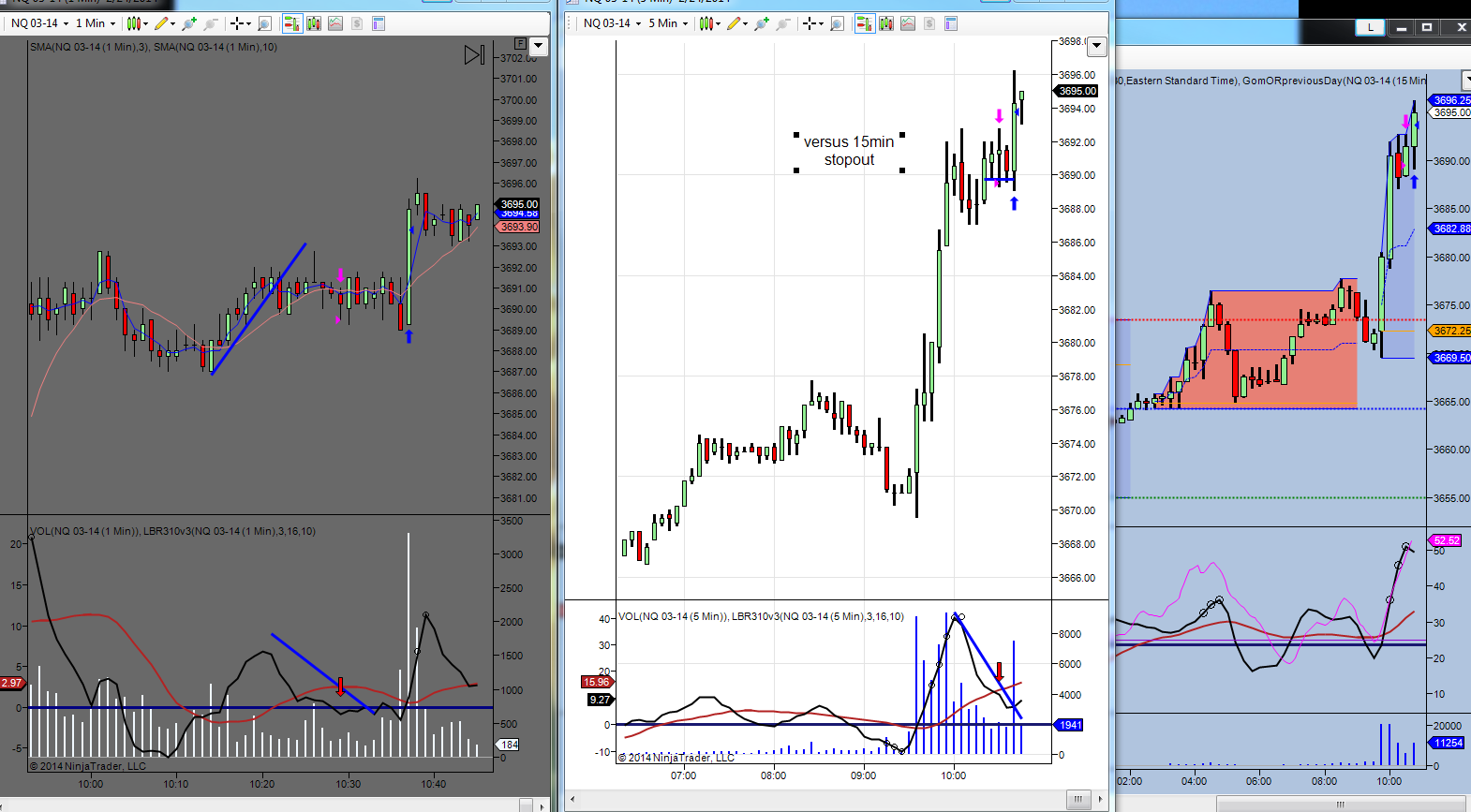Click right arrow of 5 Min chart scrollbar
The width and height of the screenshot is (1471, 812).
pos(1101,799)
